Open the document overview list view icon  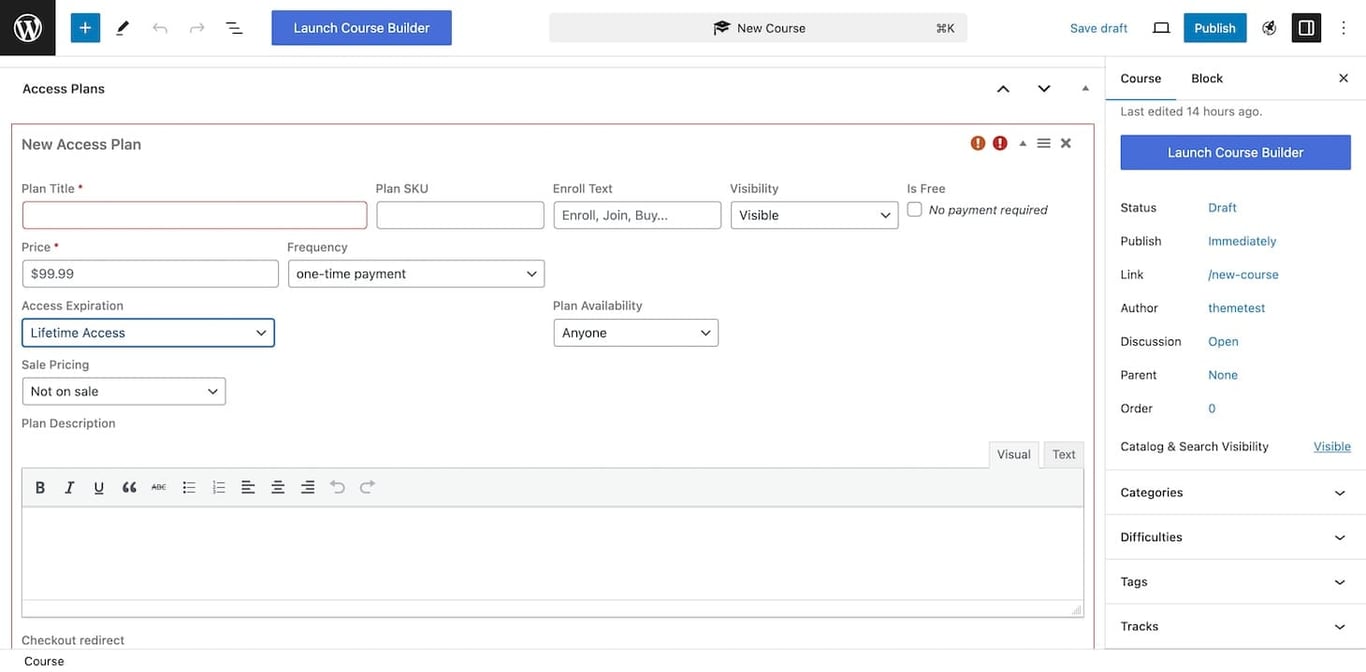[233, 27]
